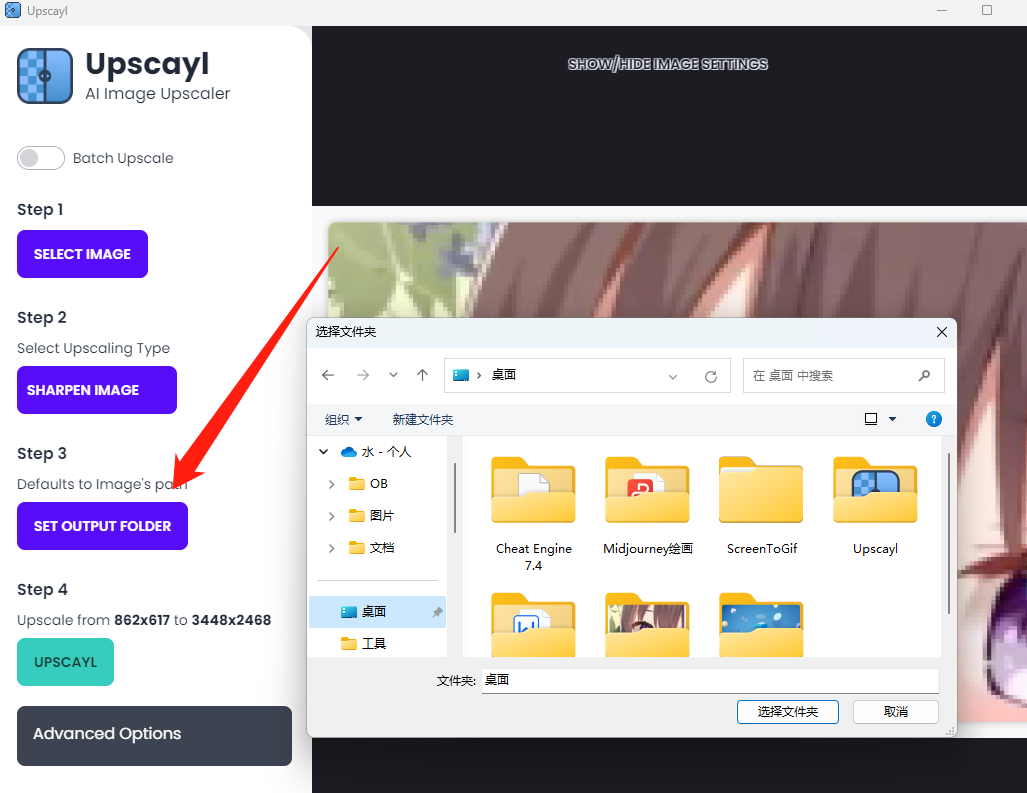Open help with the question mark icon
1027x793 pixels.
coord(933,419)
